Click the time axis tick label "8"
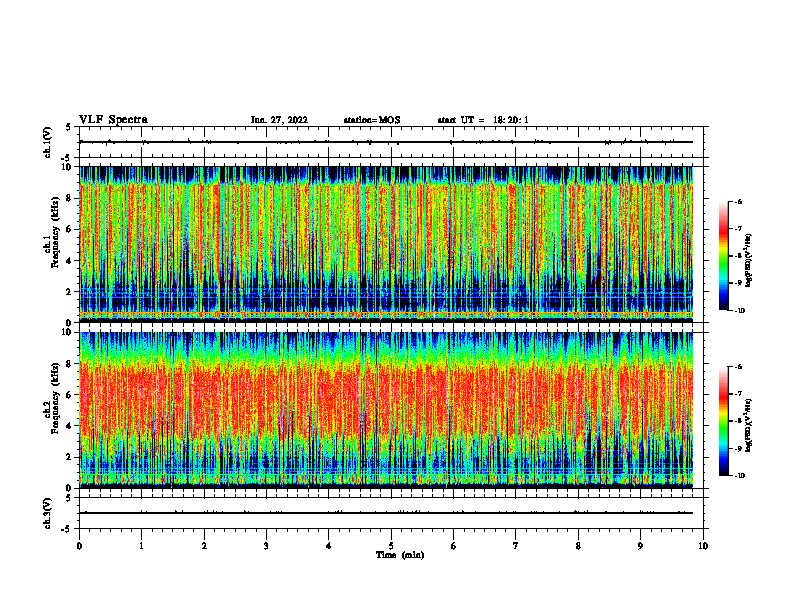This screenshot has width=792, height=612. (x=578, y=546)
